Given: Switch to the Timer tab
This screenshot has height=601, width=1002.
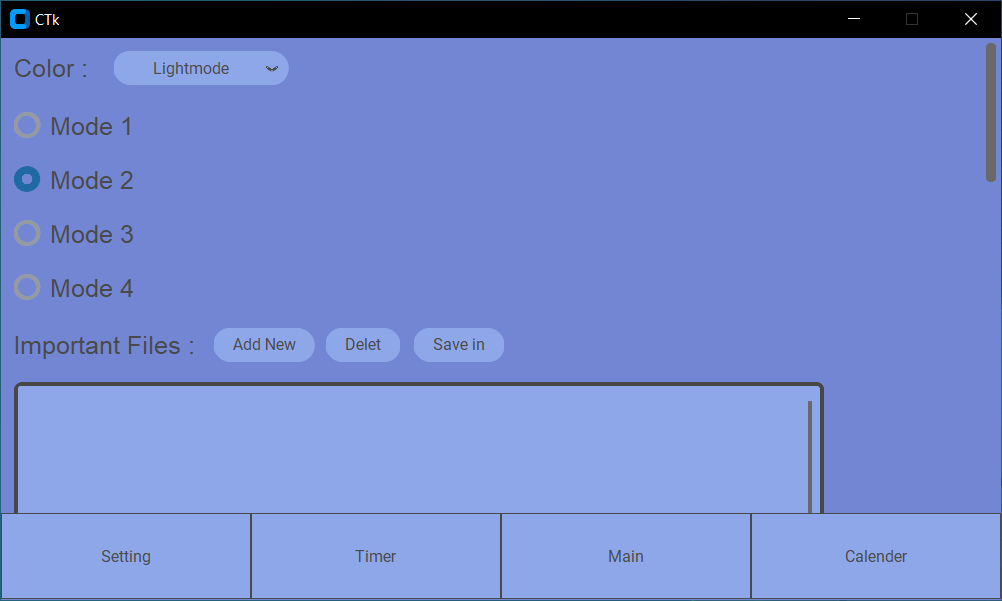Looking at the screenshot, I should point(376,556).
